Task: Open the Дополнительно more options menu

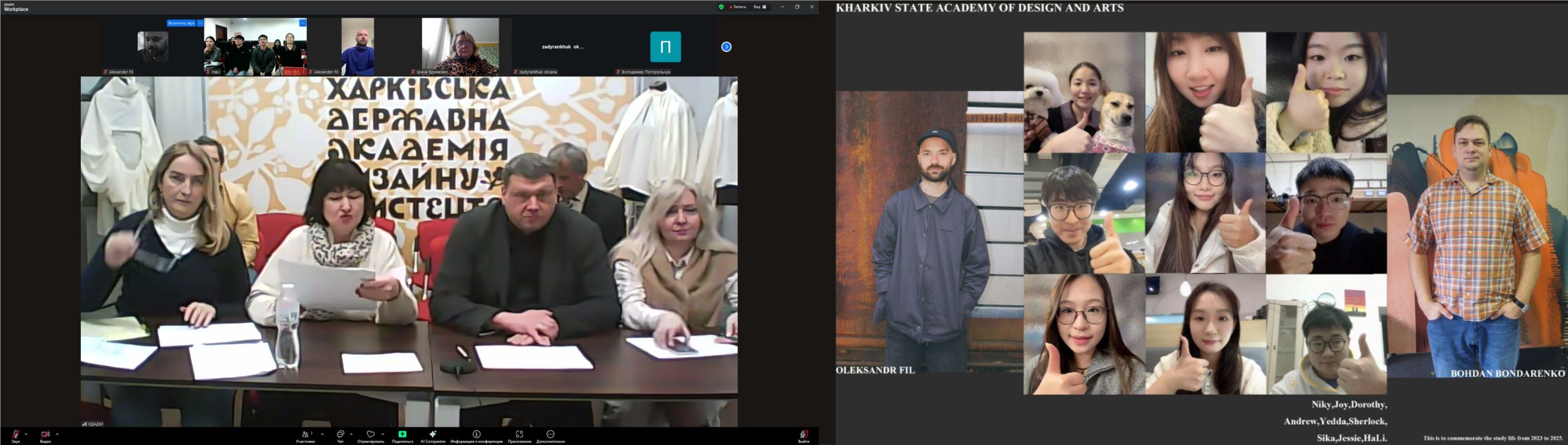Action: click(550, 435)
